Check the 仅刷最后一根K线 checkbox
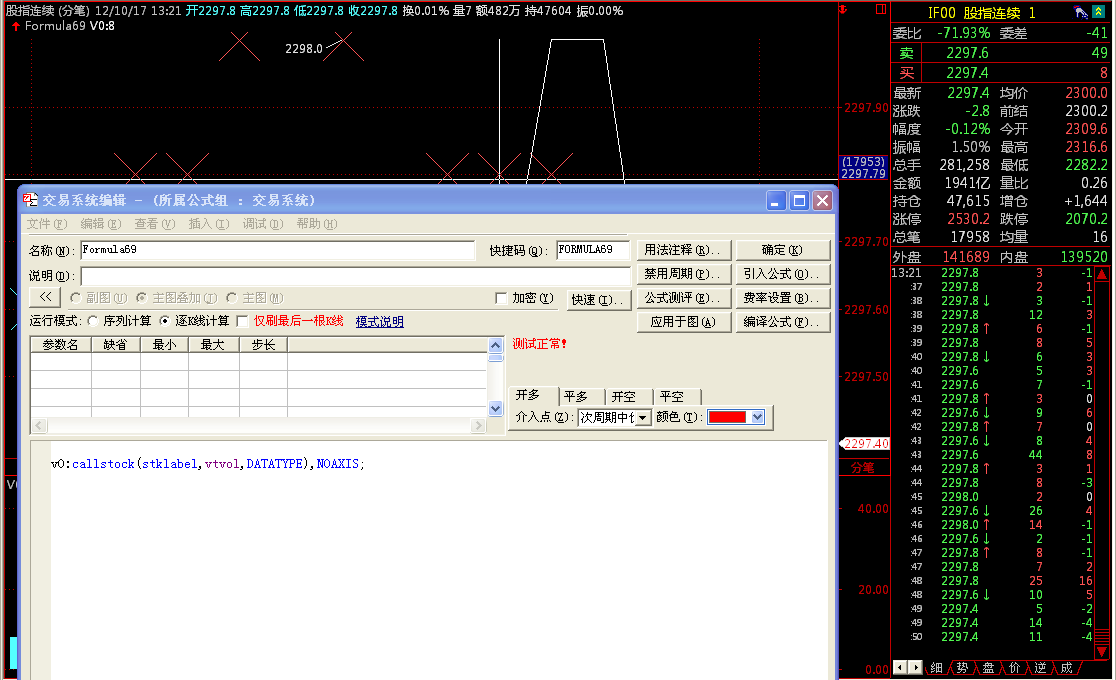 pos(242,321)
